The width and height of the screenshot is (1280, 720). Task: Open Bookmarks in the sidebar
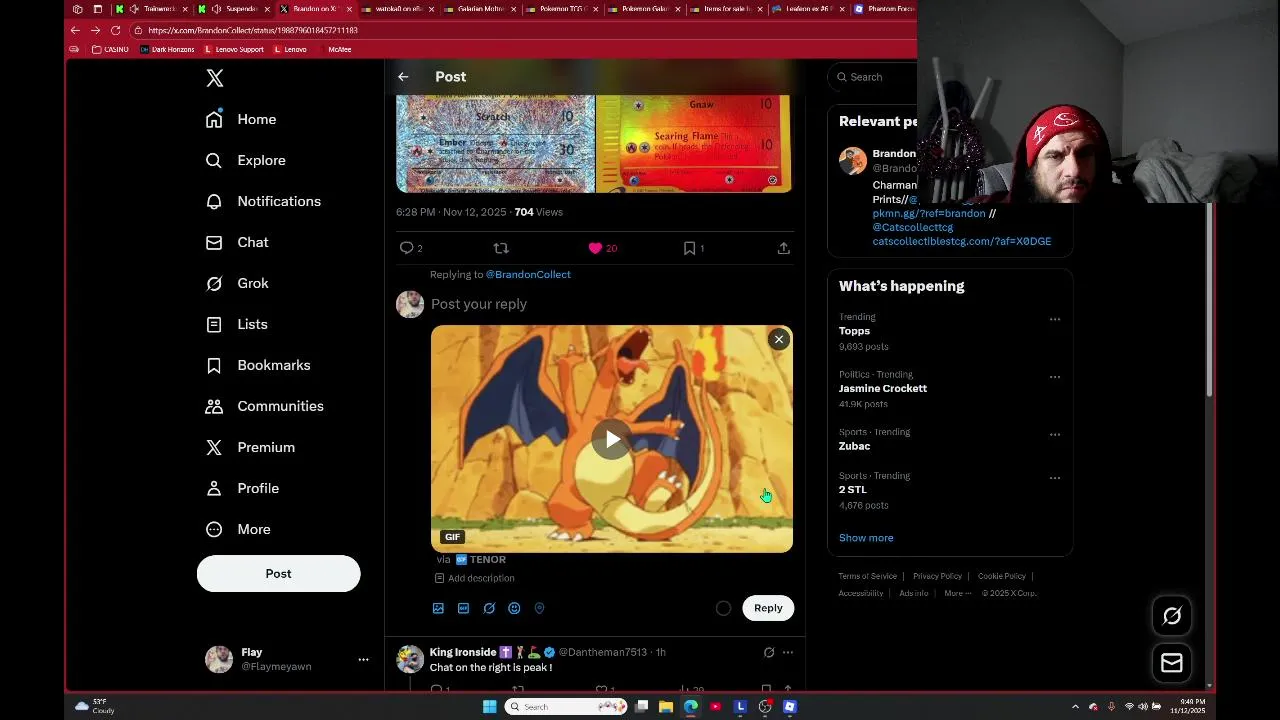click(x=258, y=365)
